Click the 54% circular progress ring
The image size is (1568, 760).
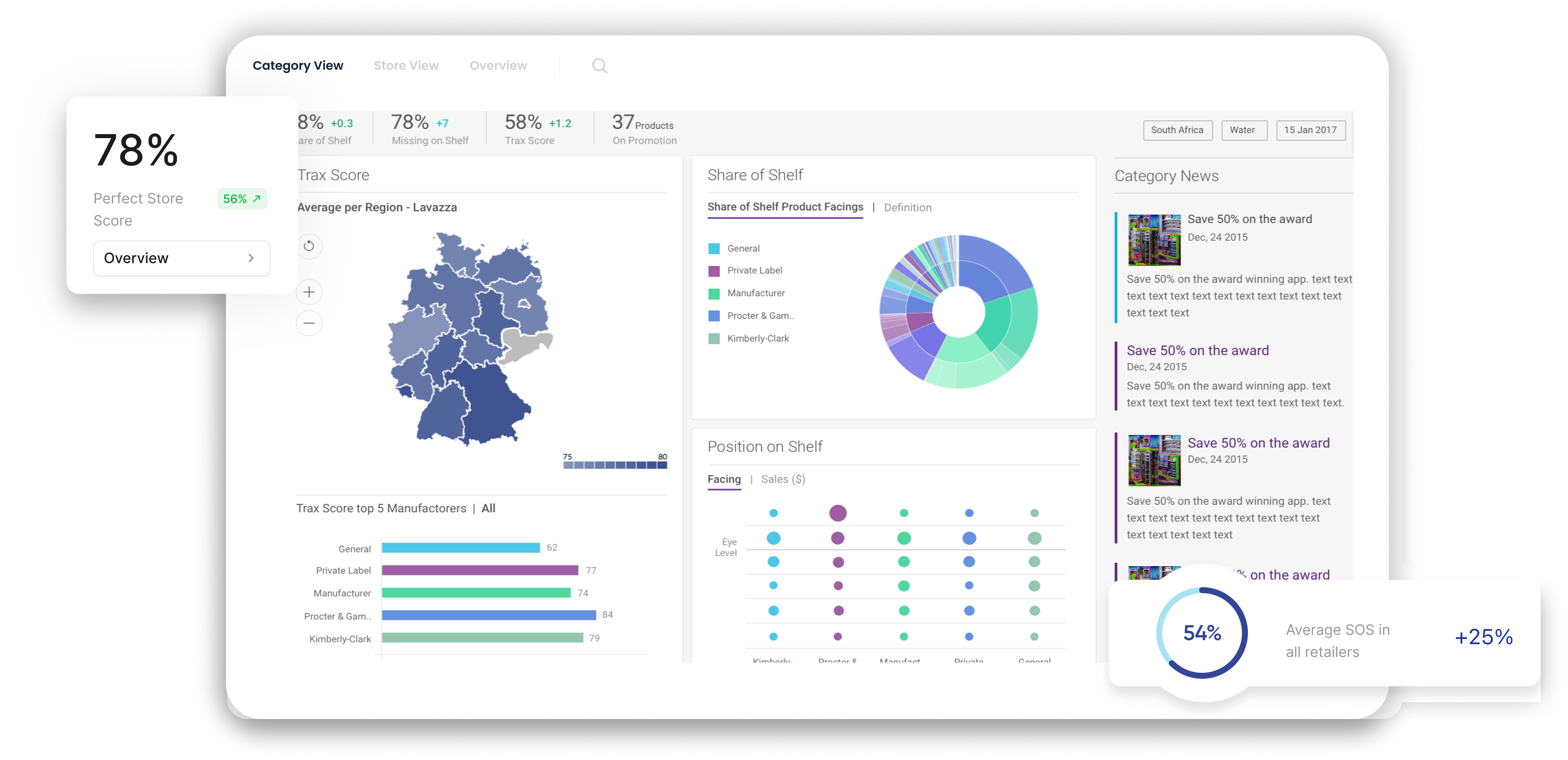[1201, 633]
